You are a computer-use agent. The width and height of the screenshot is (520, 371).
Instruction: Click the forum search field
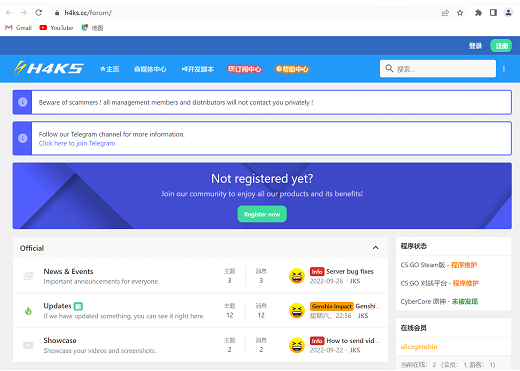pyautogui.click(x=438, y=69)
